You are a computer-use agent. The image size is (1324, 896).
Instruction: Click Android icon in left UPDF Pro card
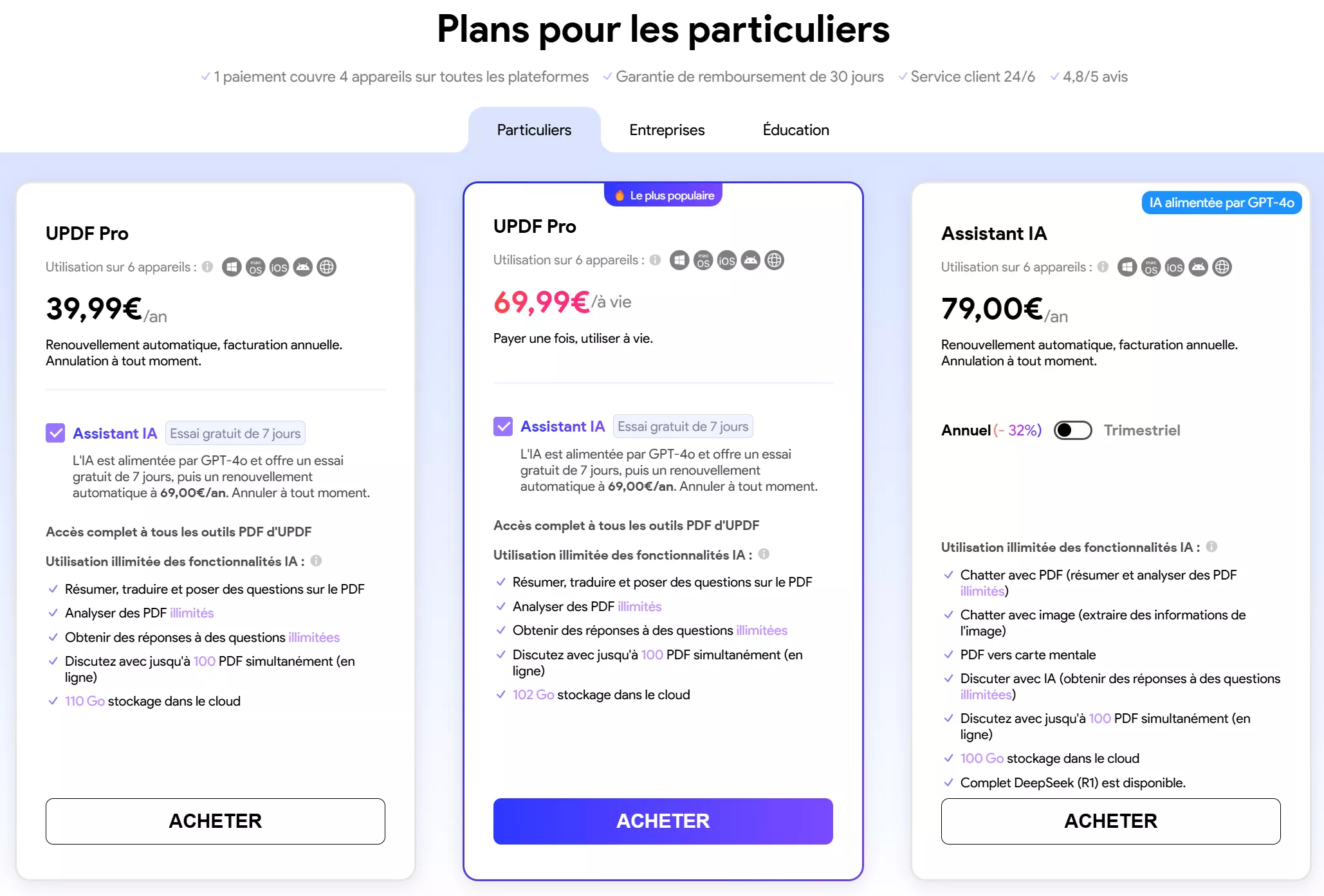pos(302,267)
